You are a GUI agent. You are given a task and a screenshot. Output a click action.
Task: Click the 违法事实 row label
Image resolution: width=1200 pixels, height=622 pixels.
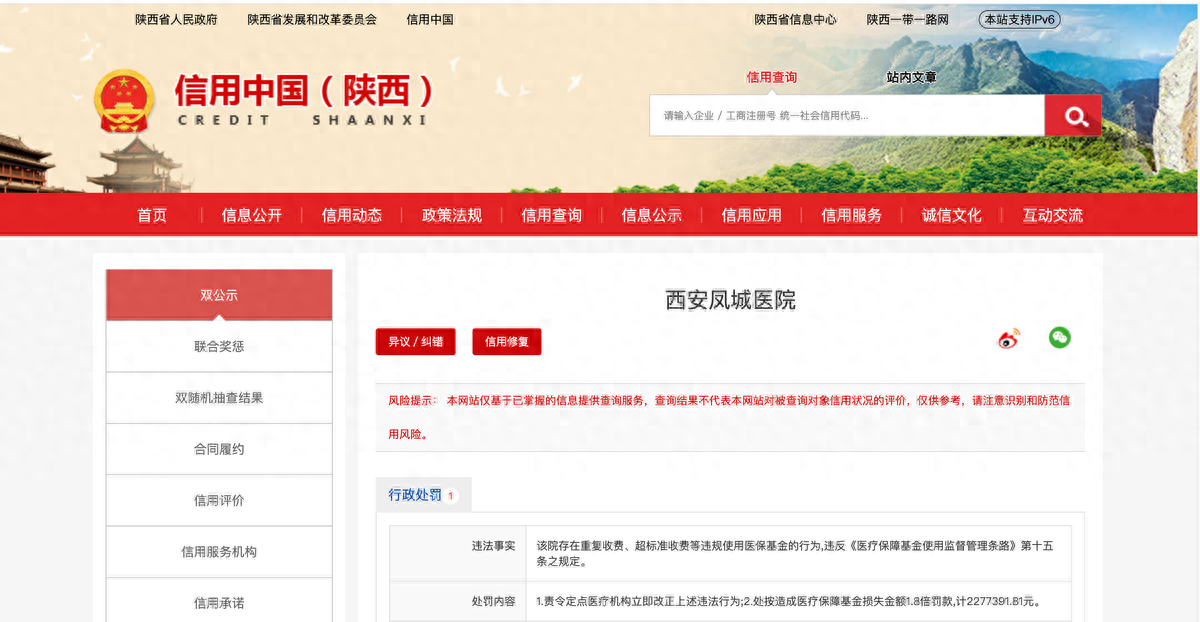point(494,546)
